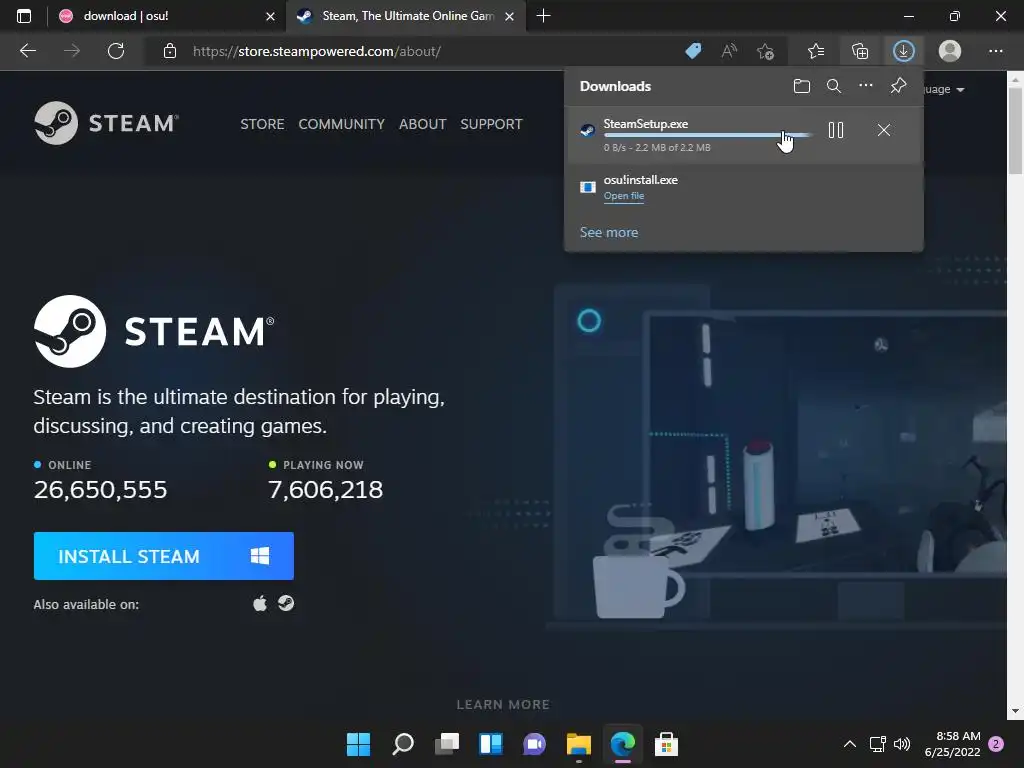
Task: Open browser Settings and more menu
Action: pyautogui.click(x=995, y=51)
